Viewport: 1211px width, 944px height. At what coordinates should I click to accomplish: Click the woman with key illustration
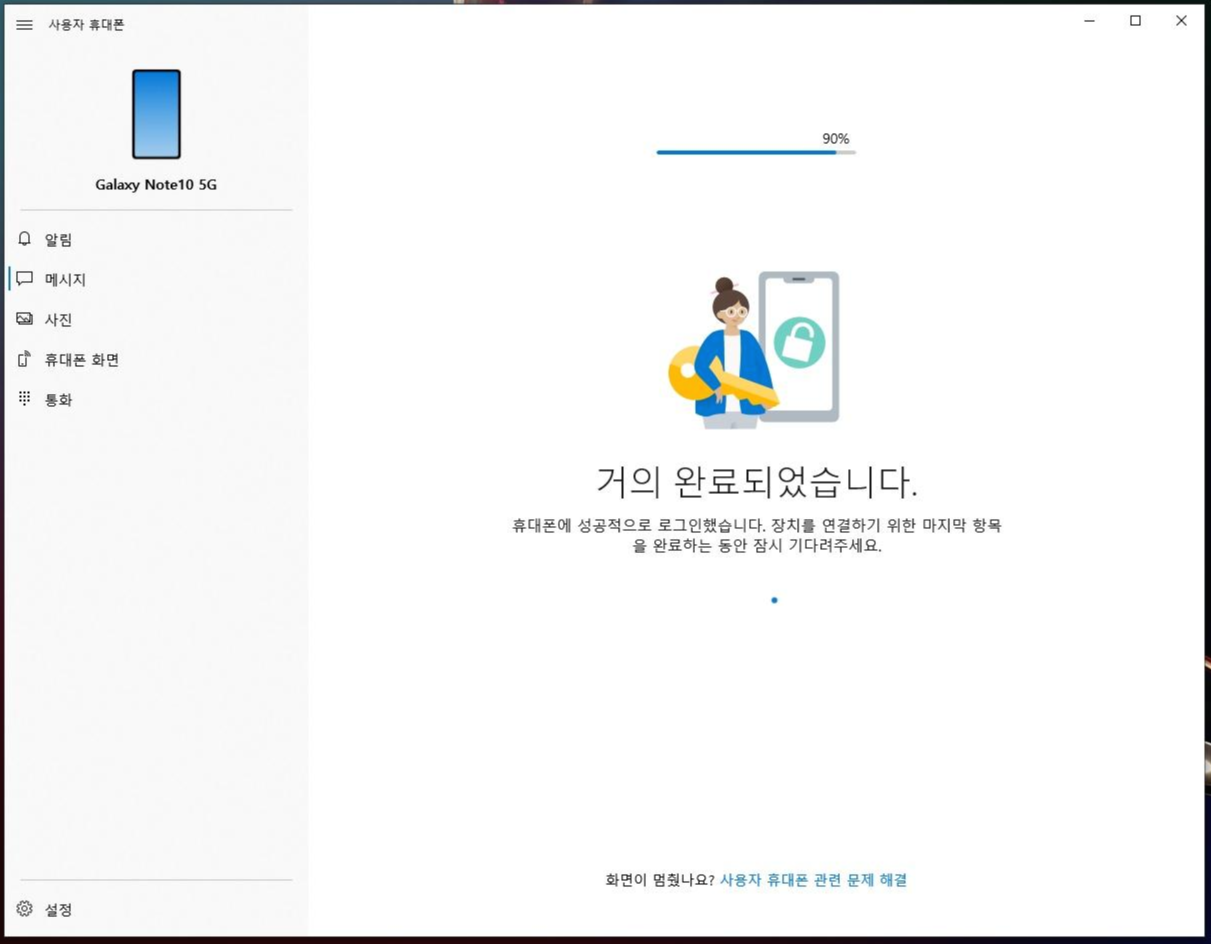pyautogui.click(x=755, y=350)
